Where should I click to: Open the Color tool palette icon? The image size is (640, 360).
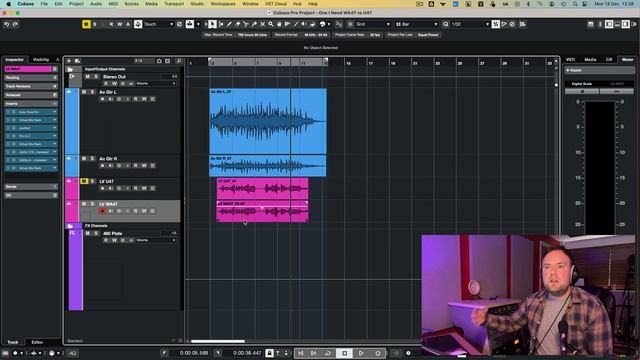pos(322,24)
